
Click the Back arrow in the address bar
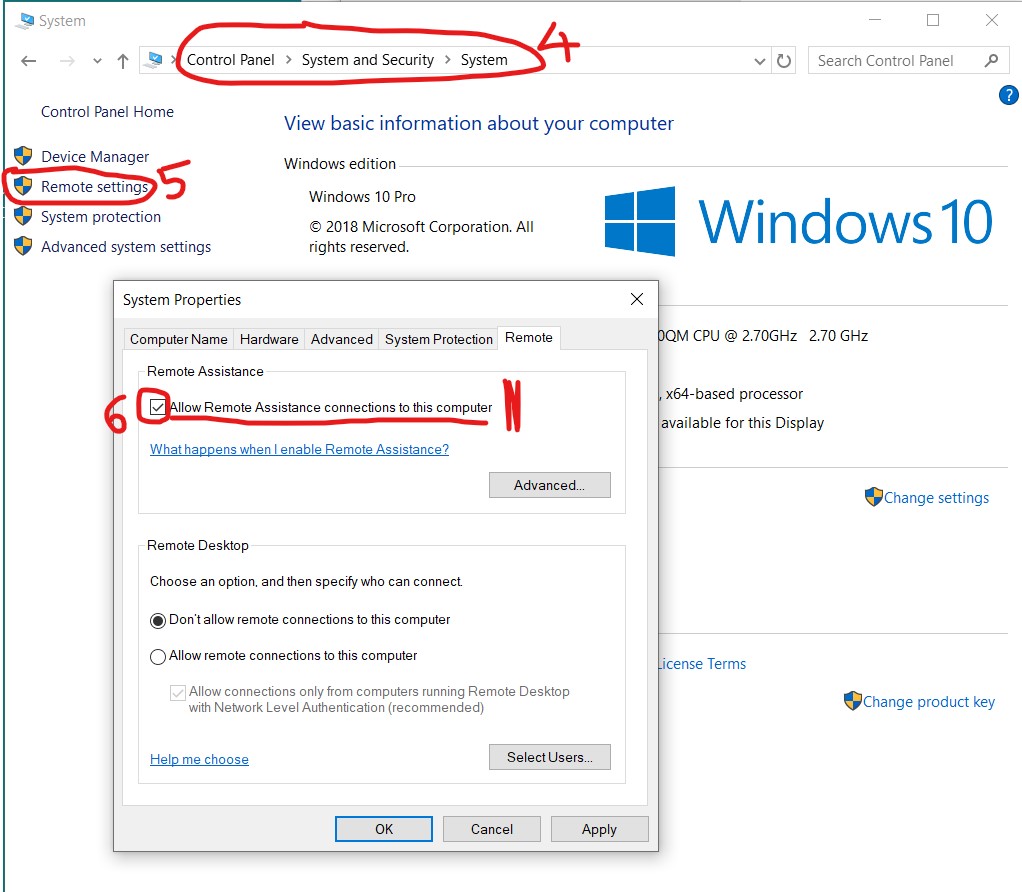tap(29, 61)
